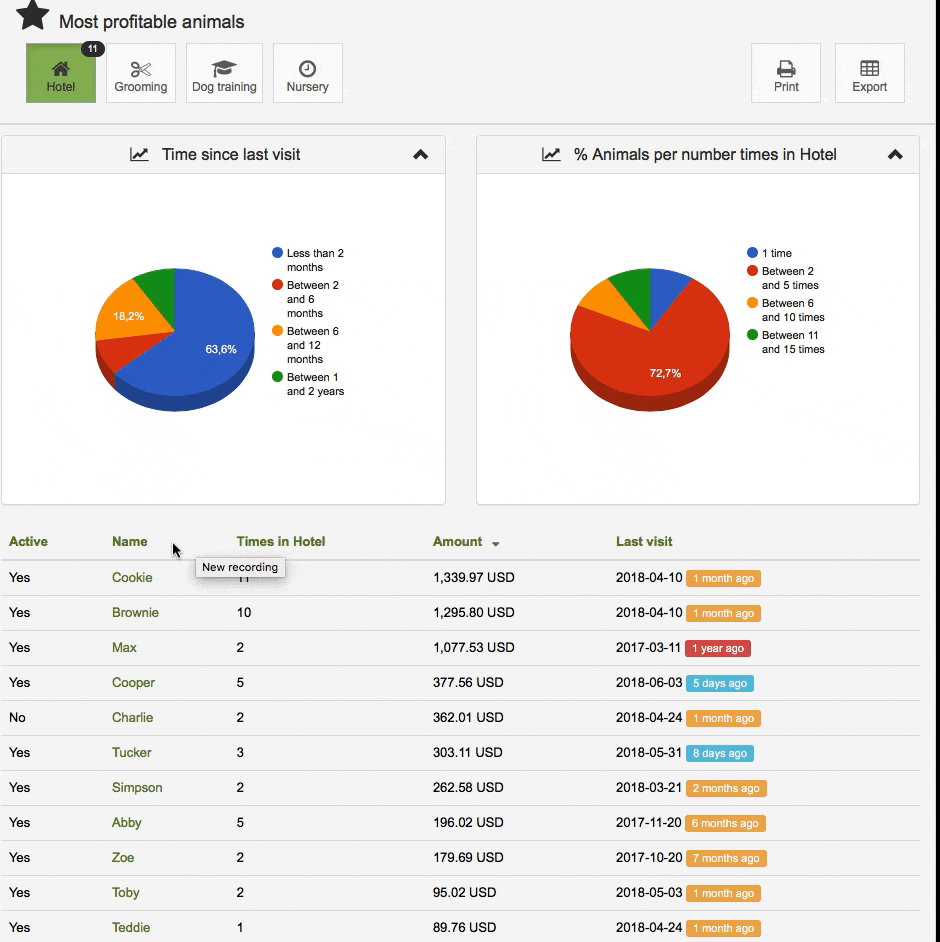The height and width of the screenshot is (942, 940).
Task: Open the Nursery clock icon tab
Action: [308, 73]
